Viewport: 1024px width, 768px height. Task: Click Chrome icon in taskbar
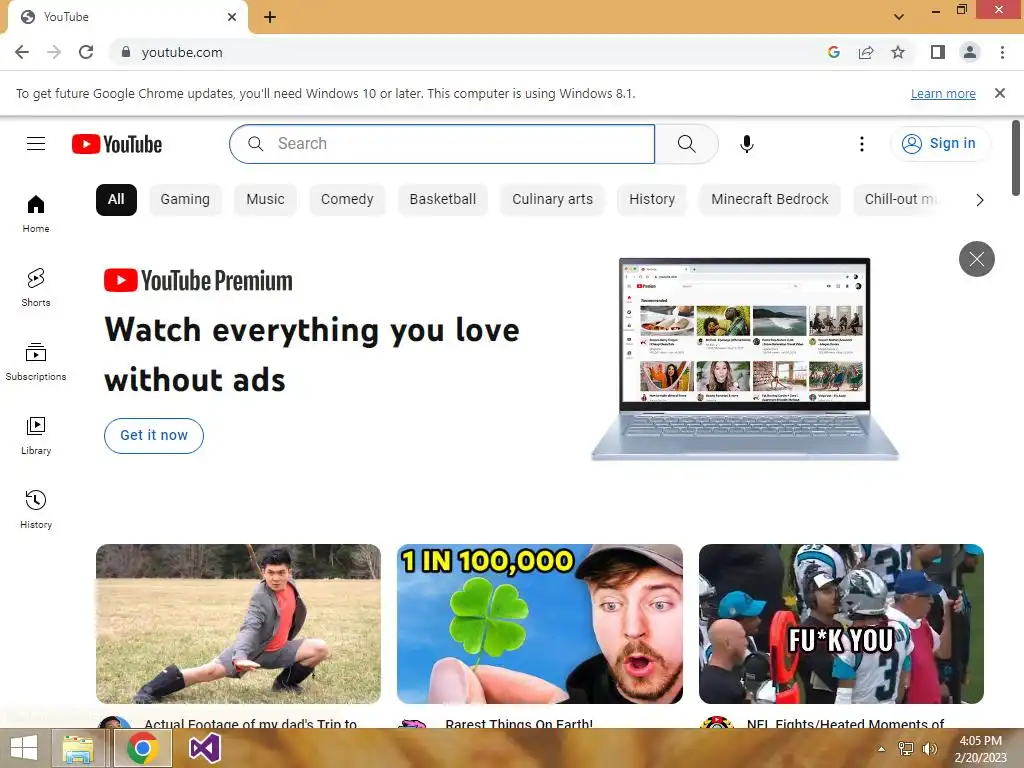click(143, 748)
